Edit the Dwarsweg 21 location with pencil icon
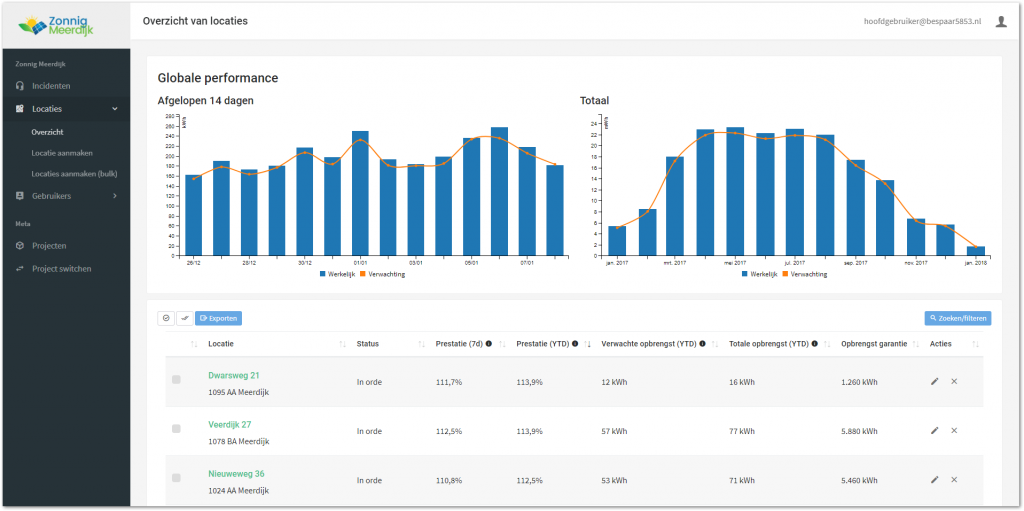This screenshot has width=1024, height=511. (934, 381)
